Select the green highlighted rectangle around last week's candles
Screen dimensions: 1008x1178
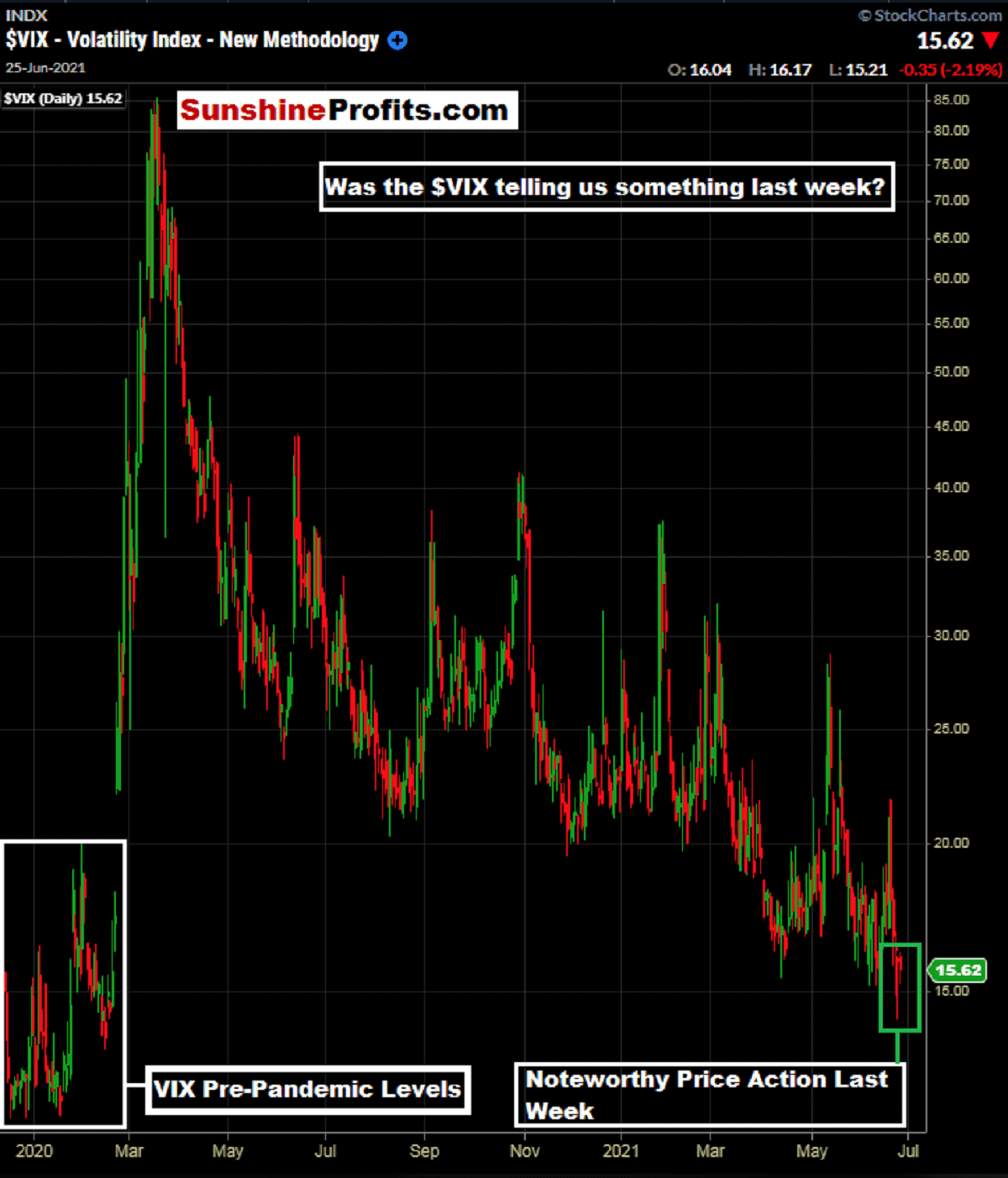(x=900, y=986)
